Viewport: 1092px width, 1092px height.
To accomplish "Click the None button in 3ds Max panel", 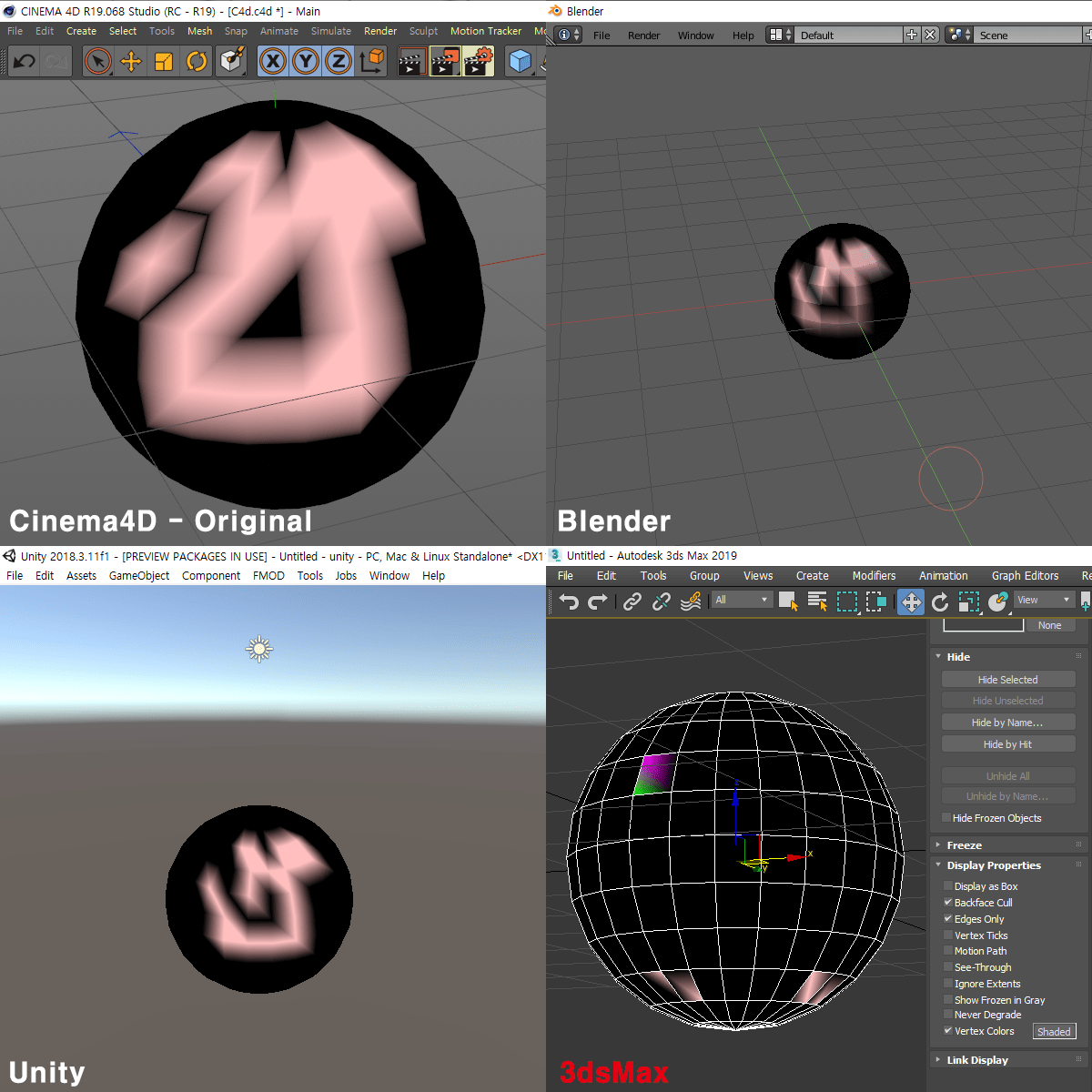I will [x=1049, y=625].
